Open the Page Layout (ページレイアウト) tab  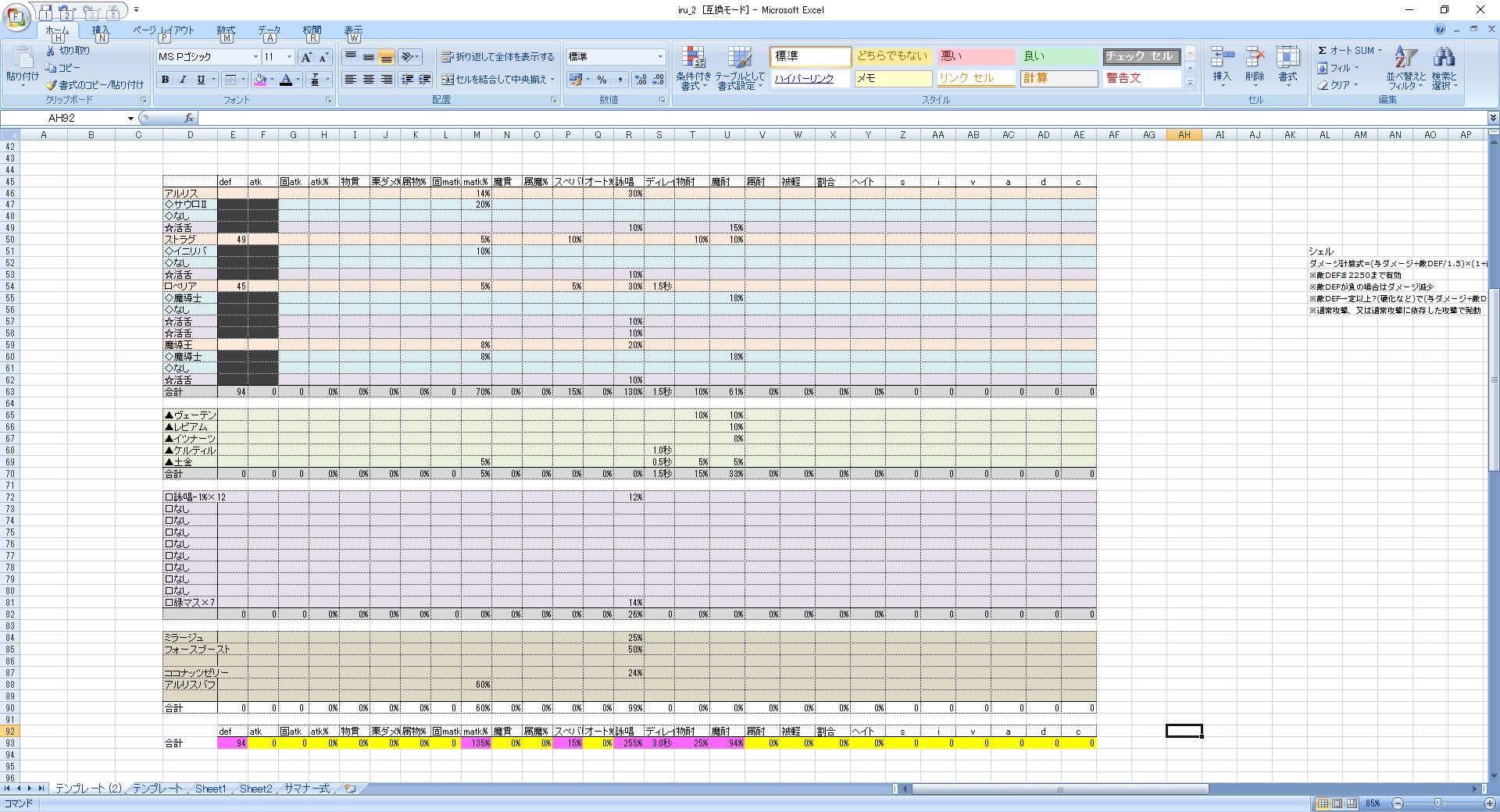click(x=163, y=30)
